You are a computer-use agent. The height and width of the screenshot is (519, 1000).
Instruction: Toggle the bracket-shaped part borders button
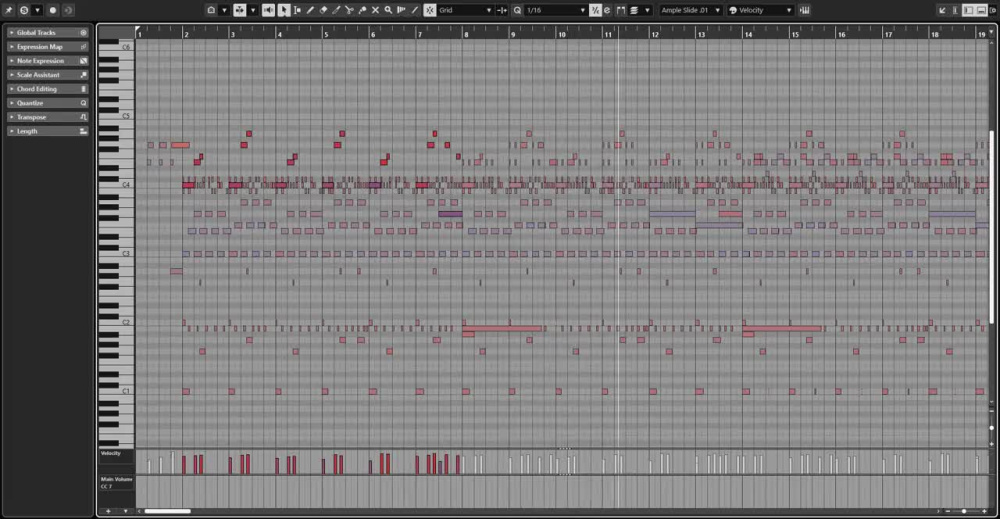point(621,10)
